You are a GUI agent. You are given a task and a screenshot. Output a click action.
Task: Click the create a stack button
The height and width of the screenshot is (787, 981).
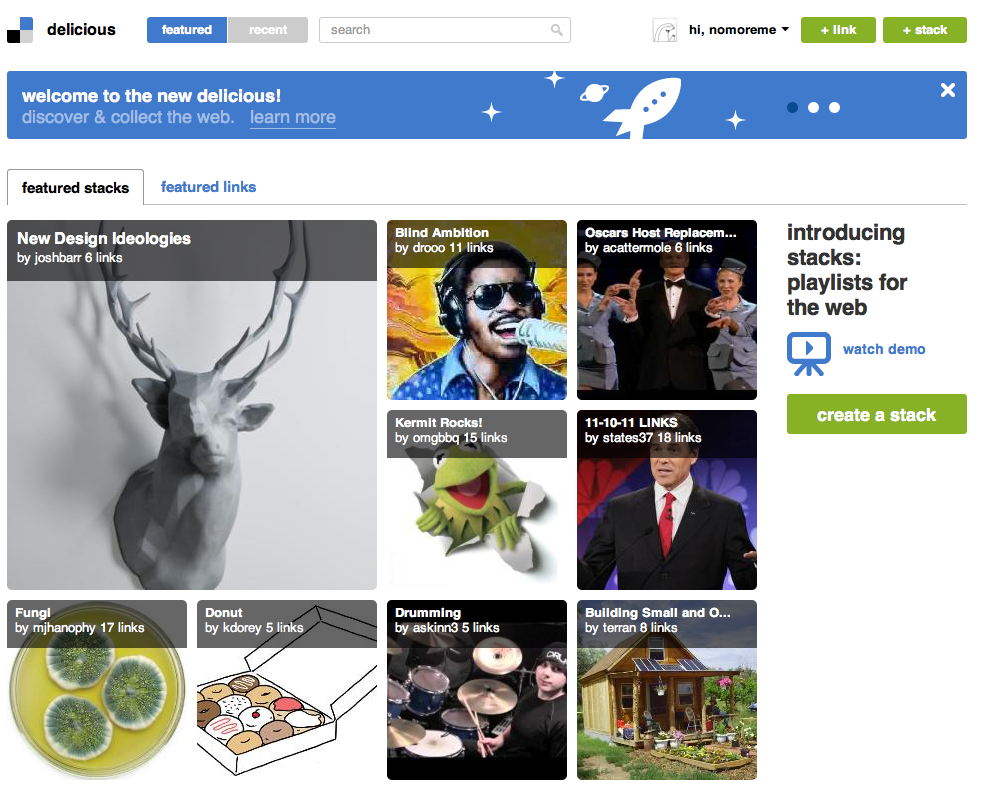pyautogui.click(x=877, y=414)
